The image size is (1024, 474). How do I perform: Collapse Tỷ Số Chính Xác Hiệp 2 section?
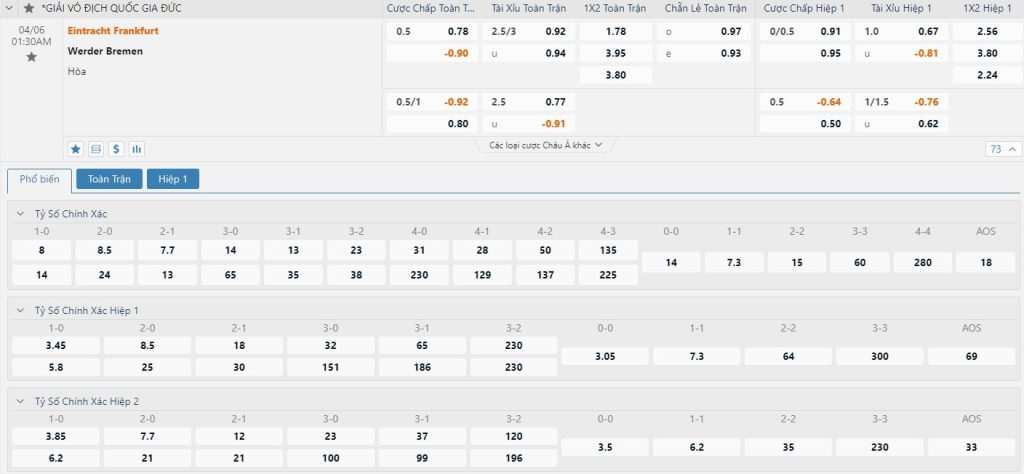coord(20,401)
